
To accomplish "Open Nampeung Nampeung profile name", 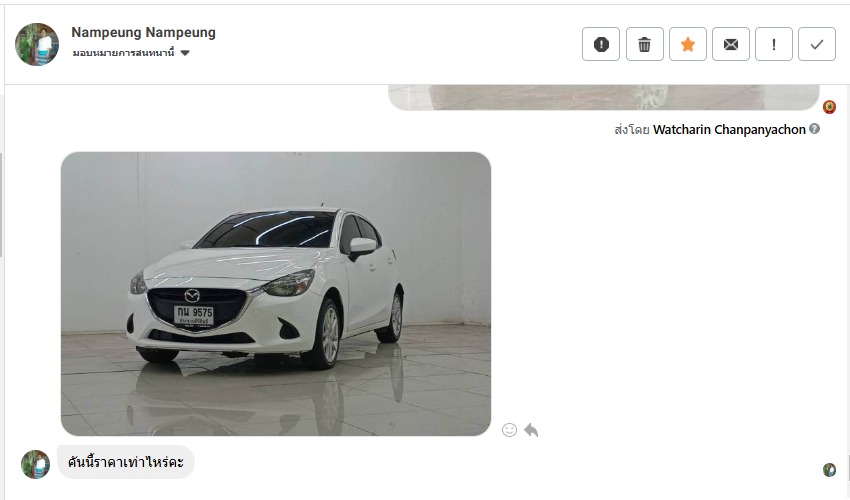I will [144, 33].
